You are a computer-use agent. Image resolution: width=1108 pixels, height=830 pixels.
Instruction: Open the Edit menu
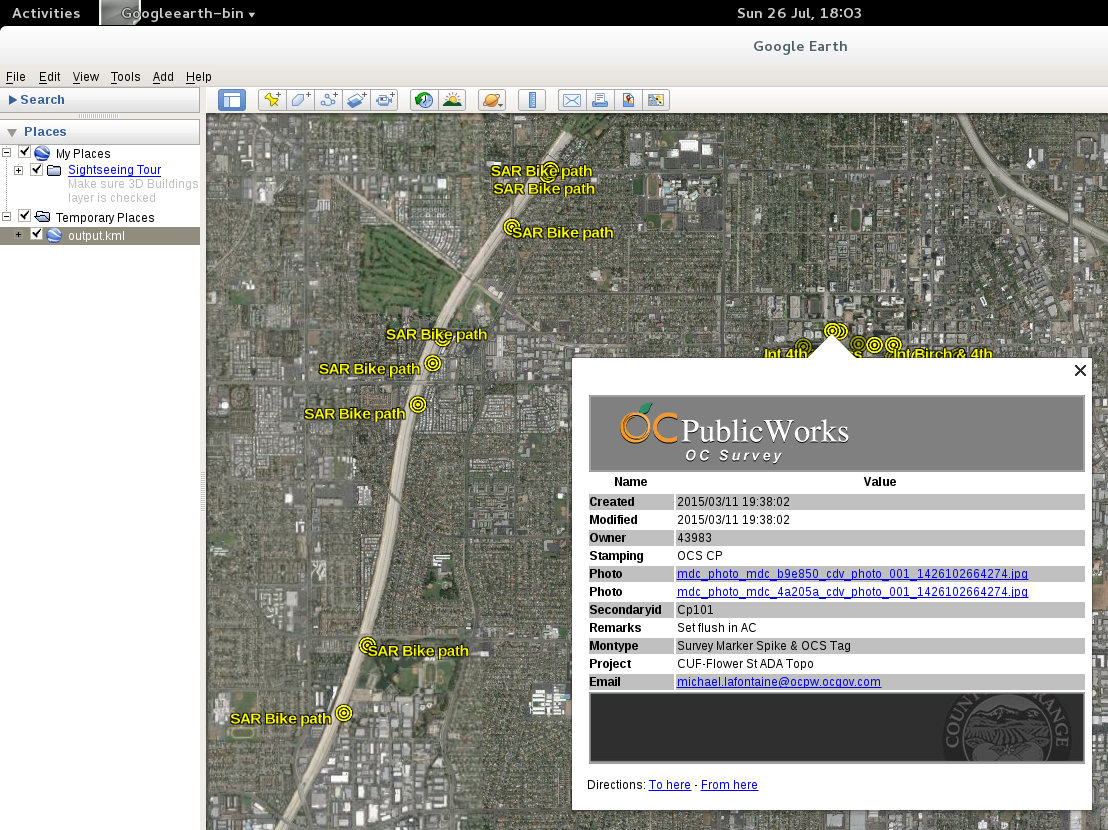49,77
